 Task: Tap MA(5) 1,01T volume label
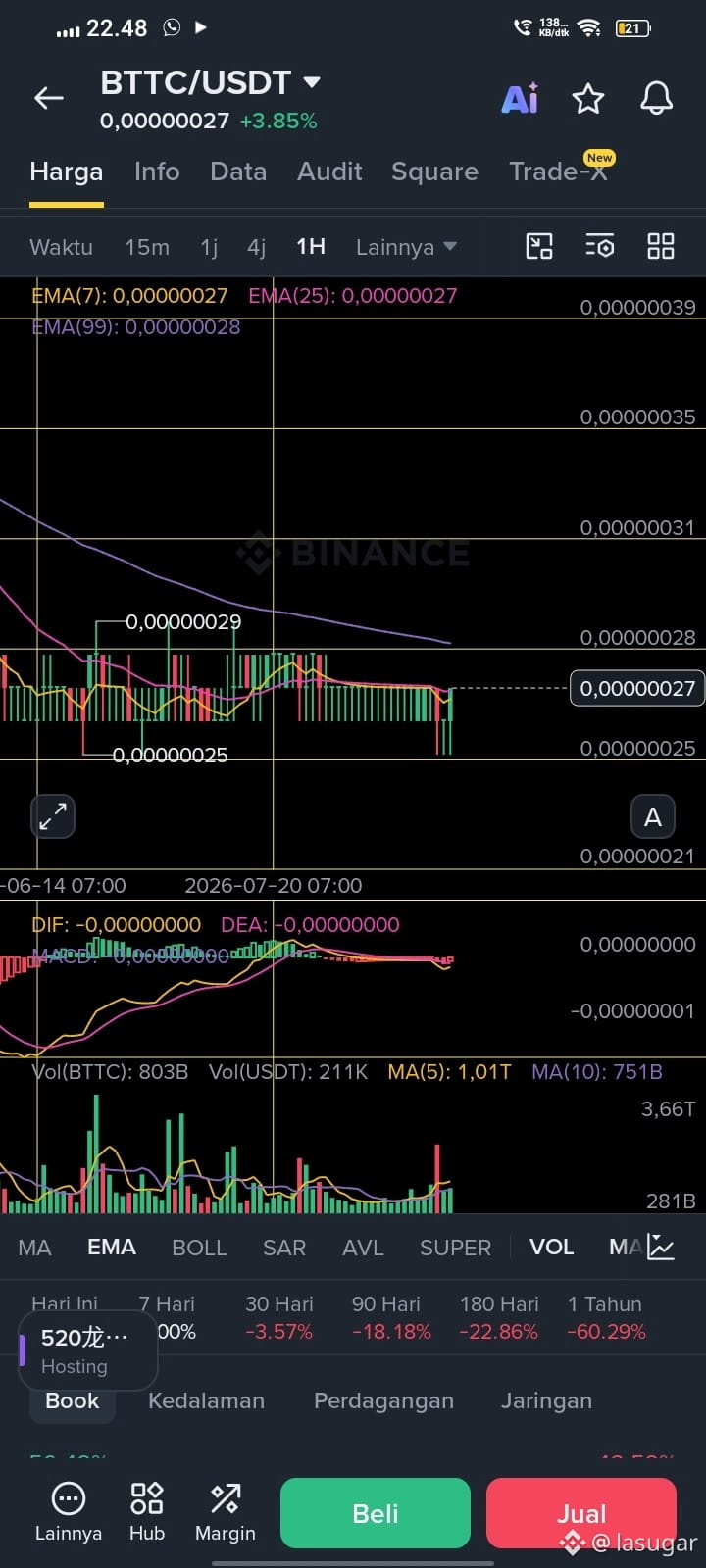point(449,1071)
